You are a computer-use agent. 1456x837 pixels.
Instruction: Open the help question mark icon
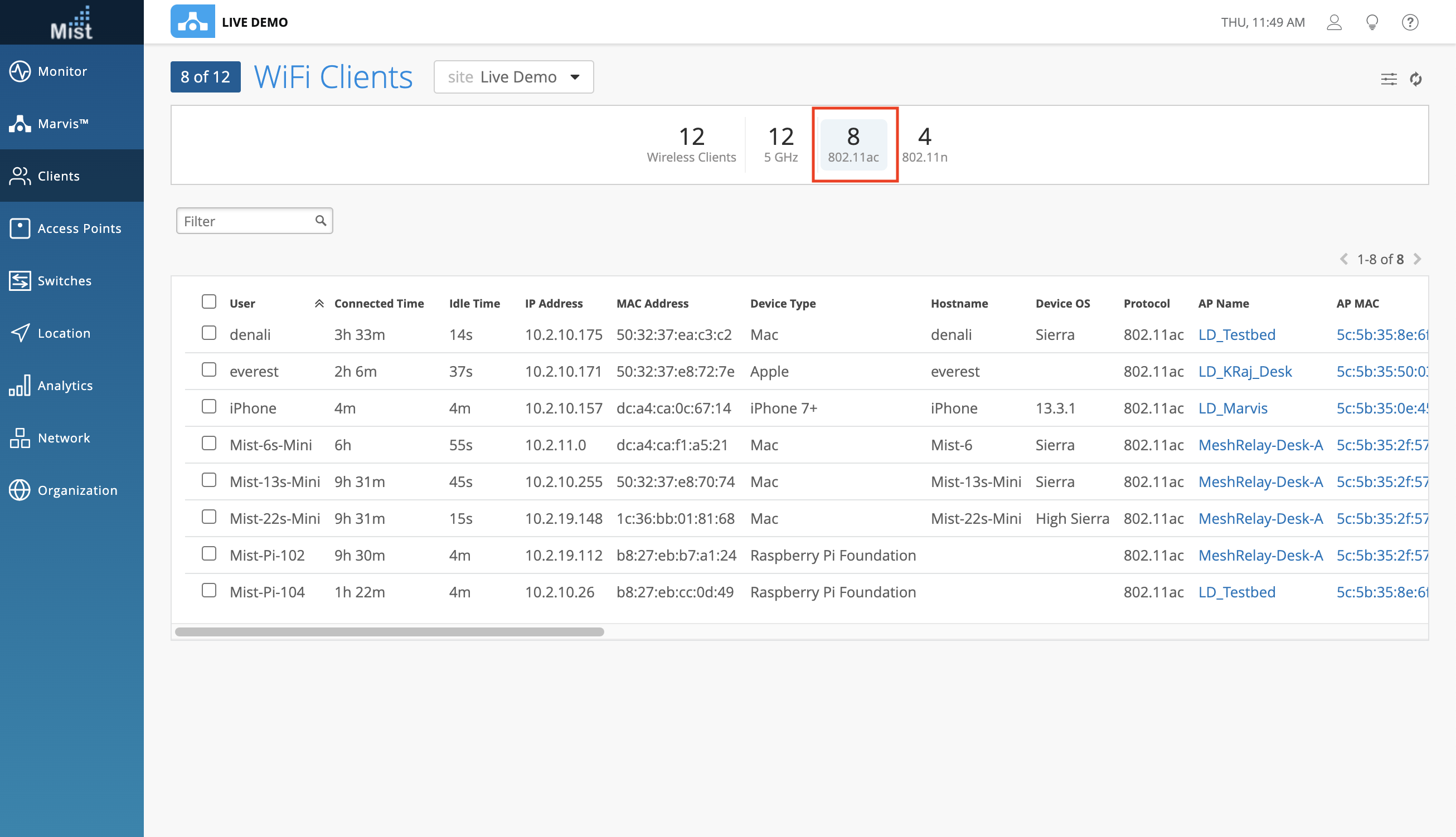pyautogui.click(x=1409, y=22)
